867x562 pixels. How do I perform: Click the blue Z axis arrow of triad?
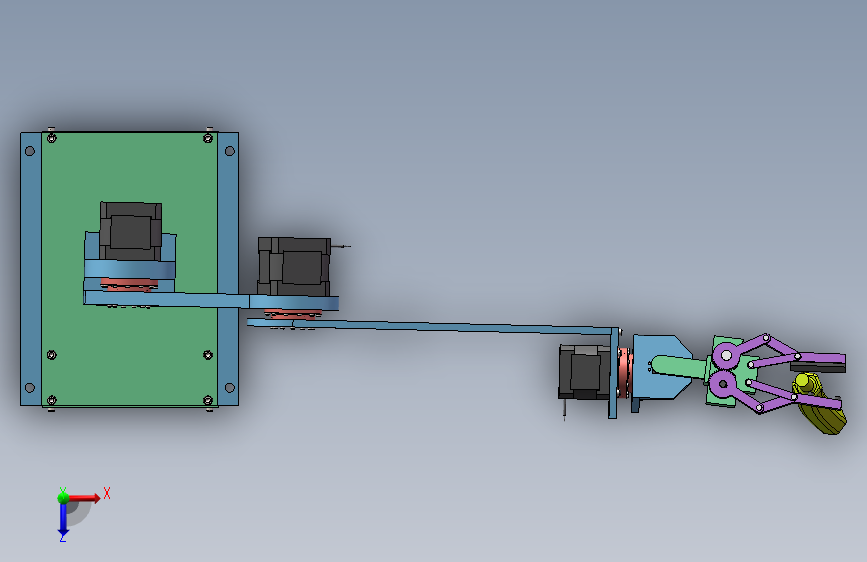point(63,520)
